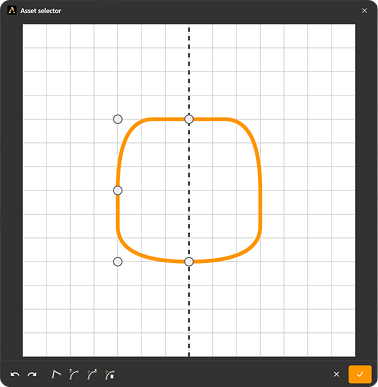378x387 pixels.
Task: Select the top anchor point on the dashed axis
Action: (x=189, y=119)
